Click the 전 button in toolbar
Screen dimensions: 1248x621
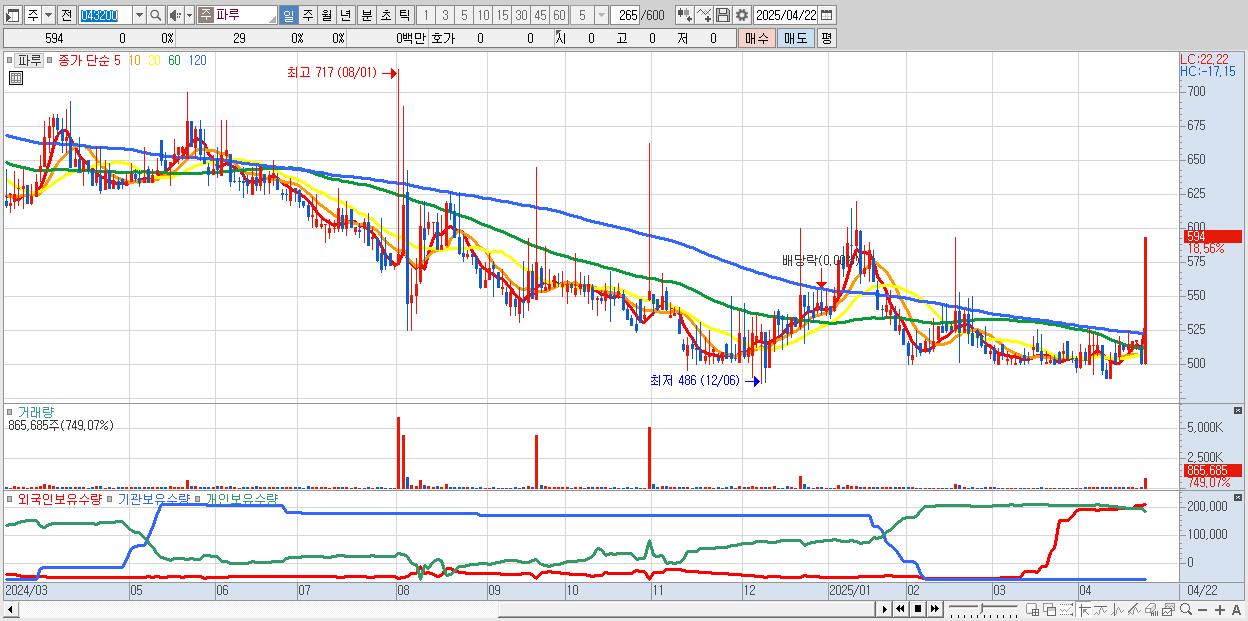[66, 15]
